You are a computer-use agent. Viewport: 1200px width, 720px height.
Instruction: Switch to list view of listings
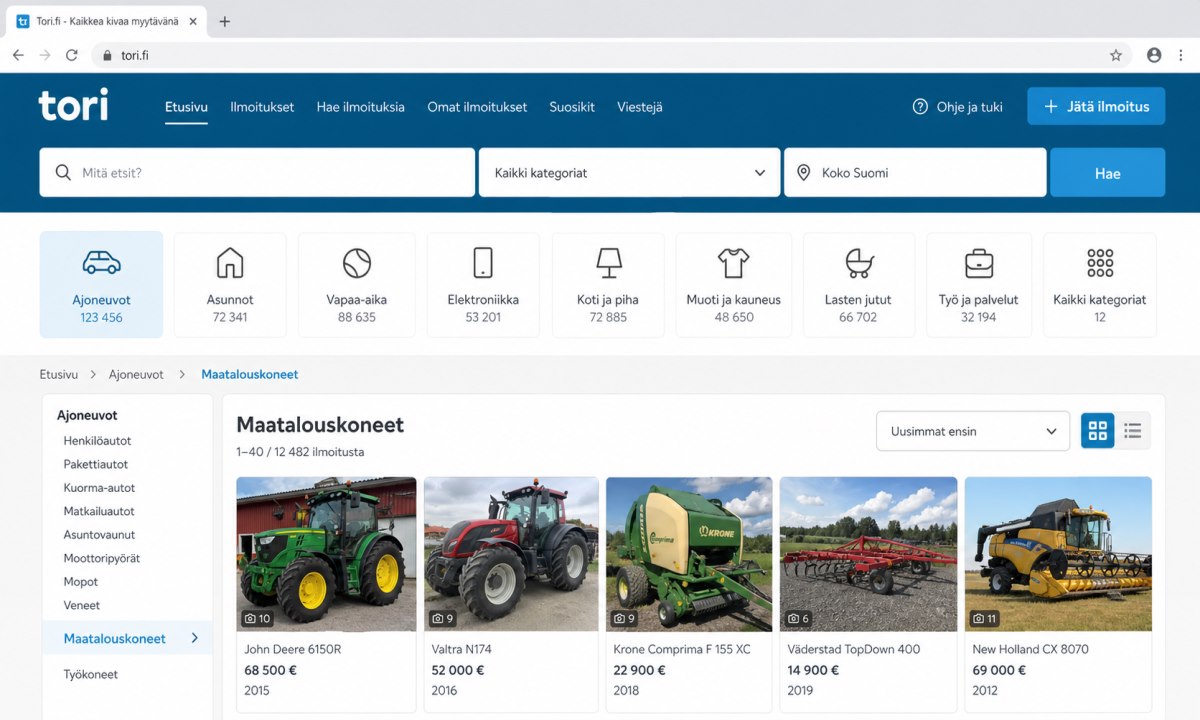point(1133,431)
